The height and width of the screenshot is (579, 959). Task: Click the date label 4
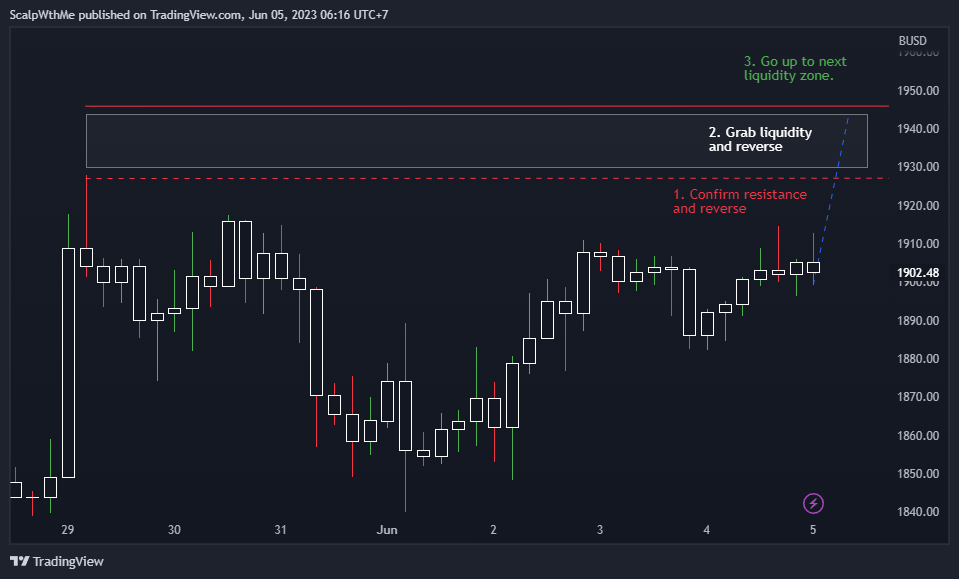[x=706, y=529]
